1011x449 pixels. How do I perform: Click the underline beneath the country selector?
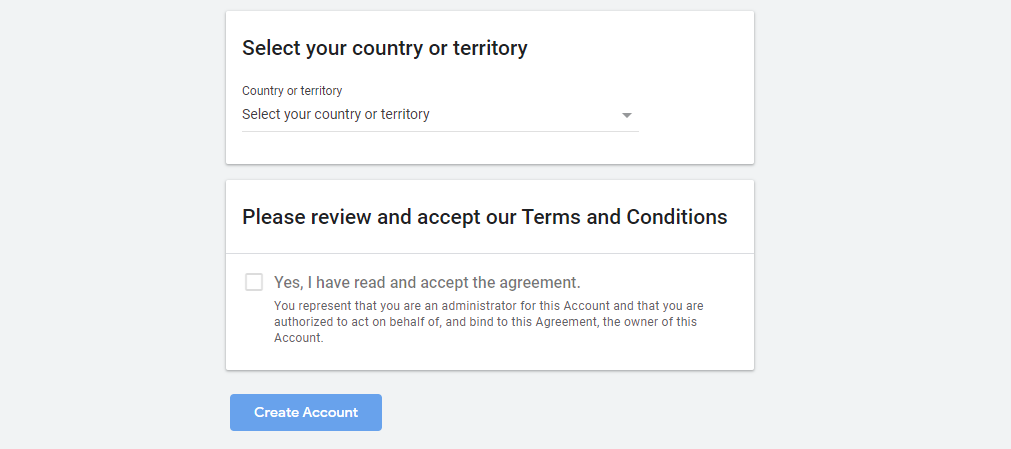pyautogui.click(x=440, y=131)
